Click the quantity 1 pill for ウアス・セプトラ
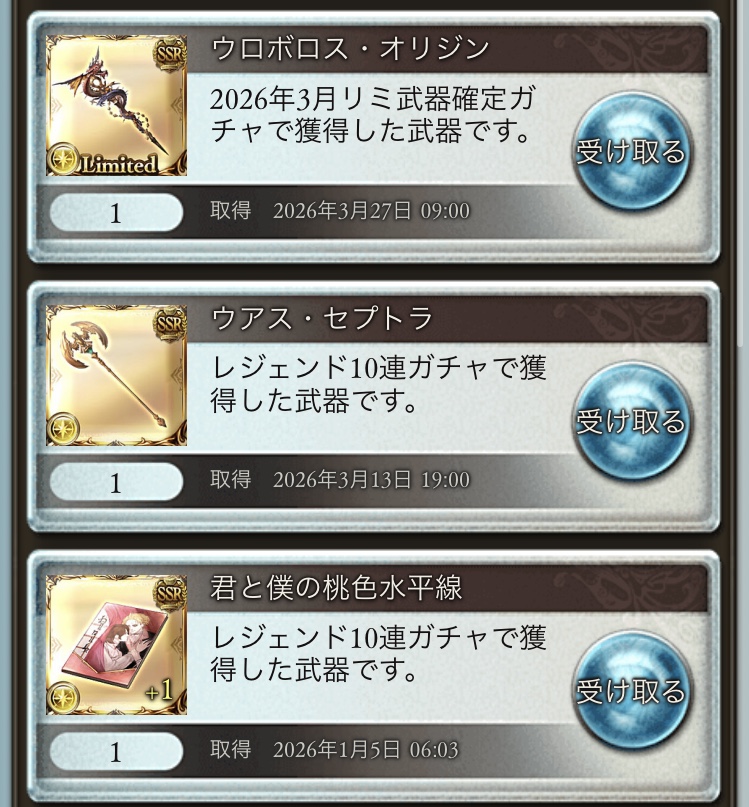This screenshot has height=807, width=749. point(116,482)
